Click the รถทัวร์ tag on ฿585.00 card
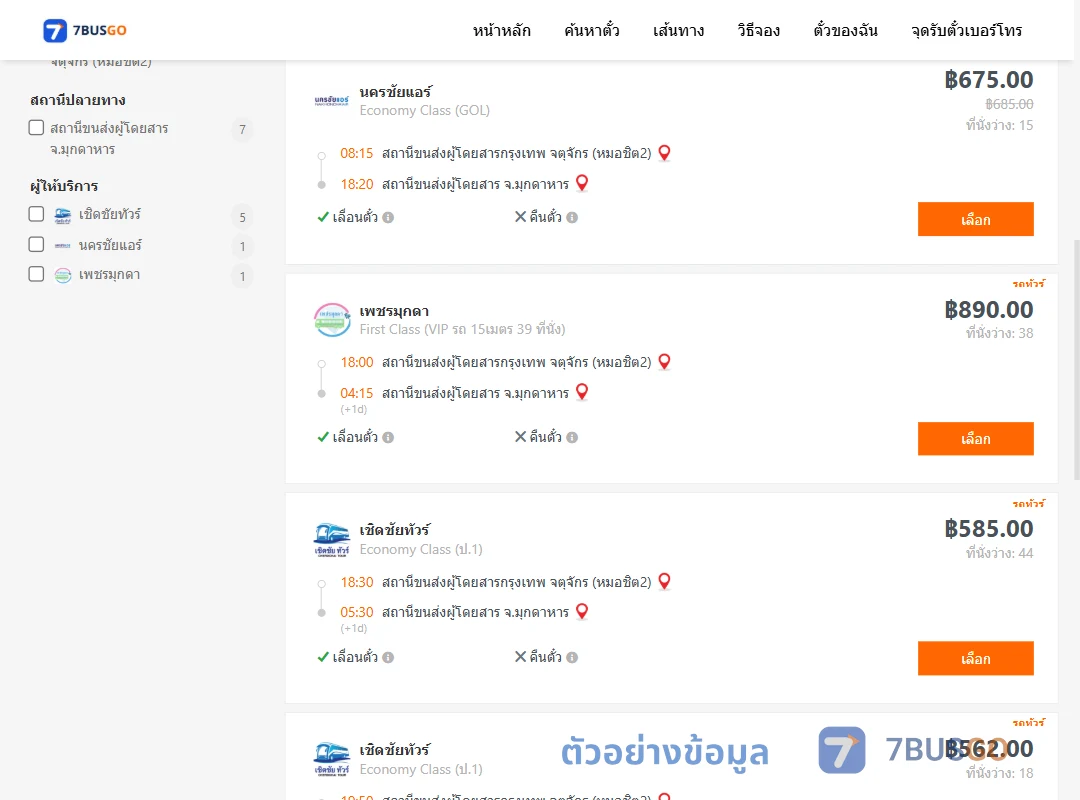 click(x=1028, y=503)
